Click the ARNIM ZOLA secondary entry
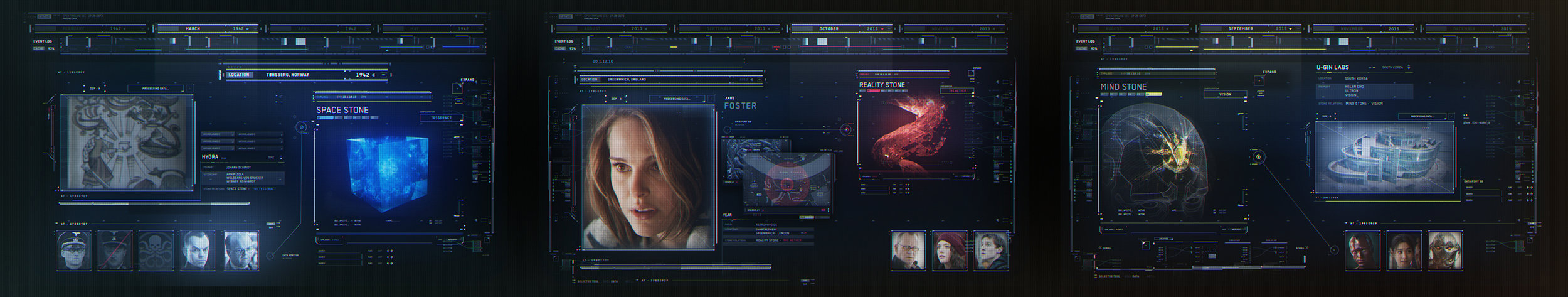This screenshot has width=1568, height=297. click(235, 174)
